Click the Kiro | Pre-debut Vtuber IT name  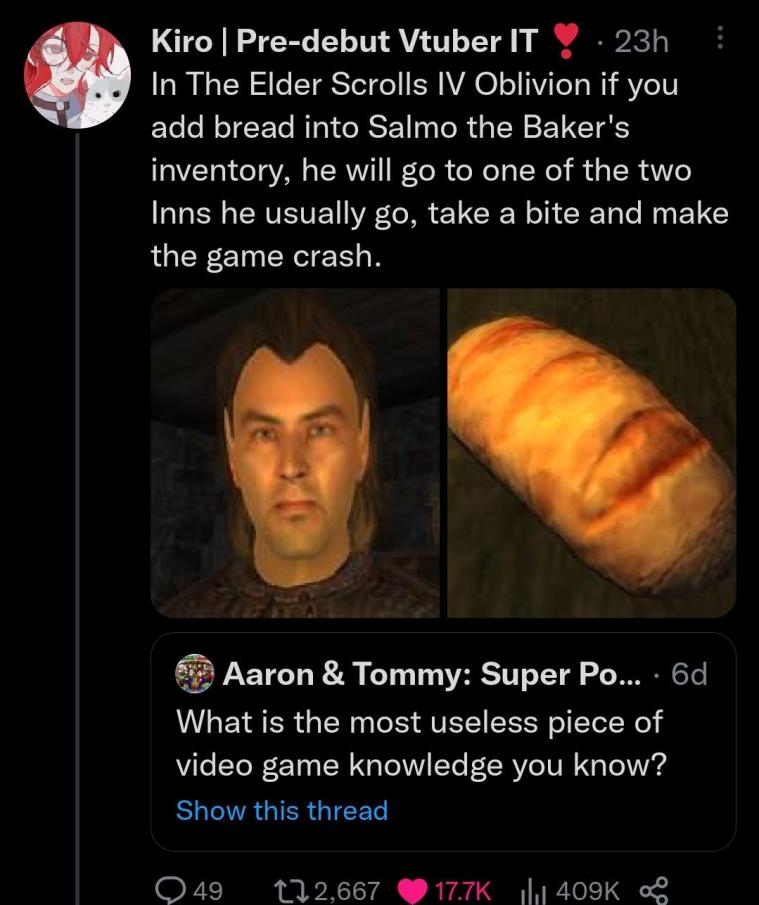pos(344,40)
